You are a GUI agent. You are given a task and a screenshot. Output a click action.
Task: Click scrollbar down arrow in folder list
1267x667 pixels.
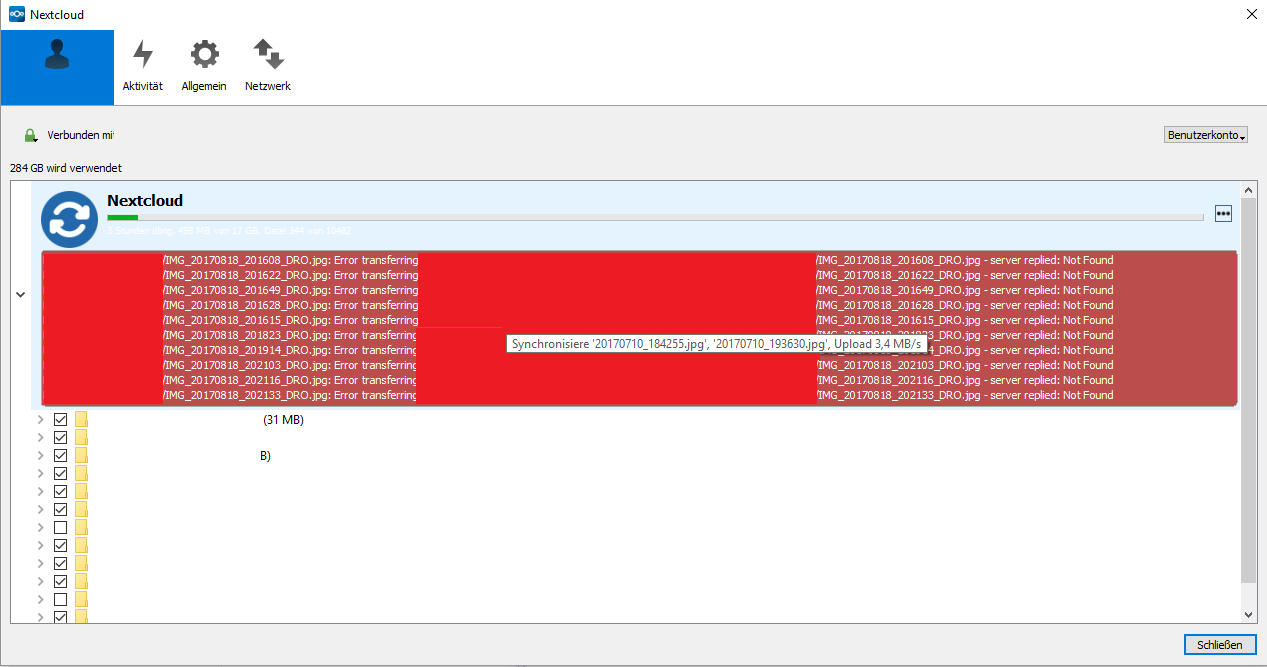pos(1248,615)
